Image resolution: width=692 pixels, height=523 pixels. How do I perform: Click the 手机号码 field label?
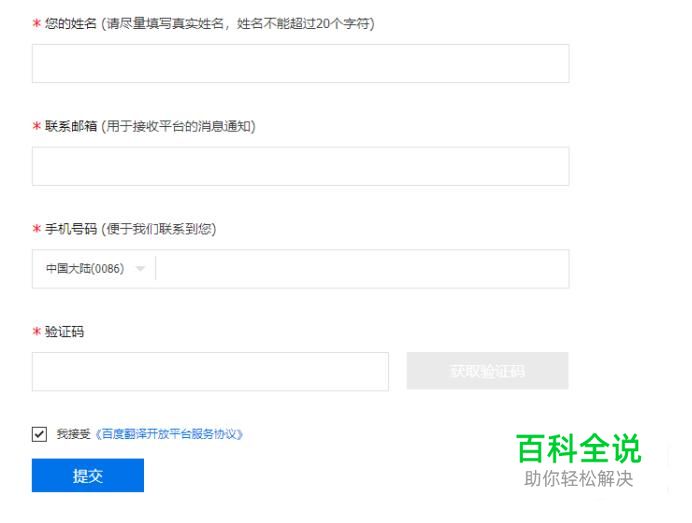click(71, 229)
